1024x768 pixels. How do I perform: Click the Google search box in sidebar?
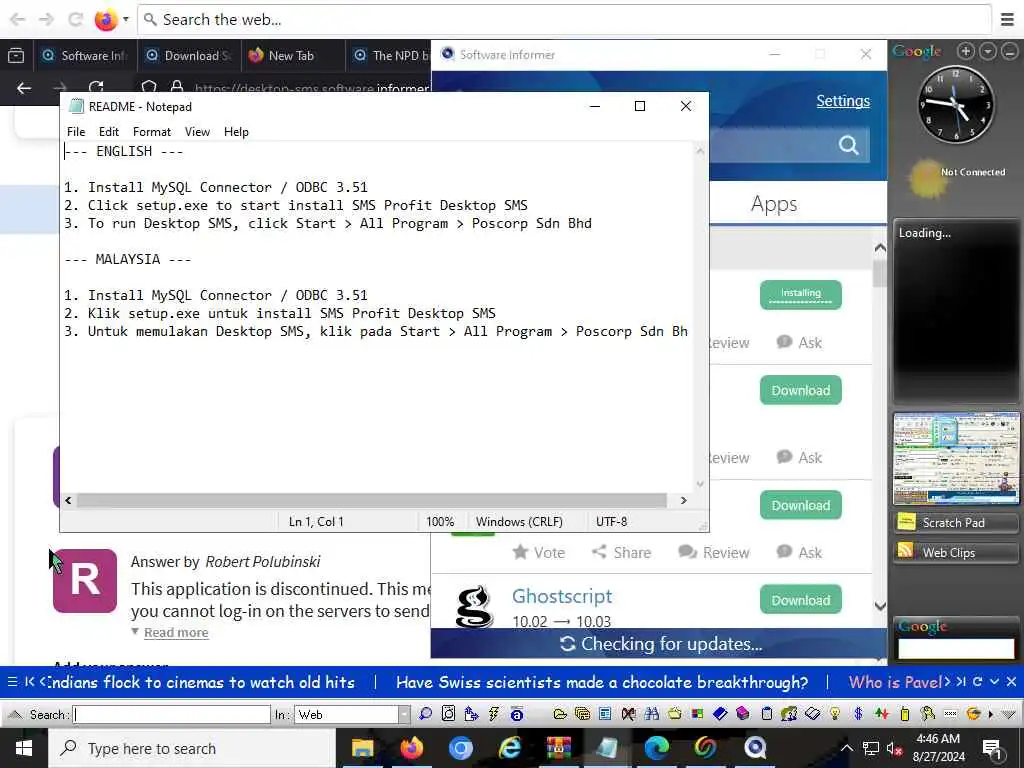click(x=956, y=648)
